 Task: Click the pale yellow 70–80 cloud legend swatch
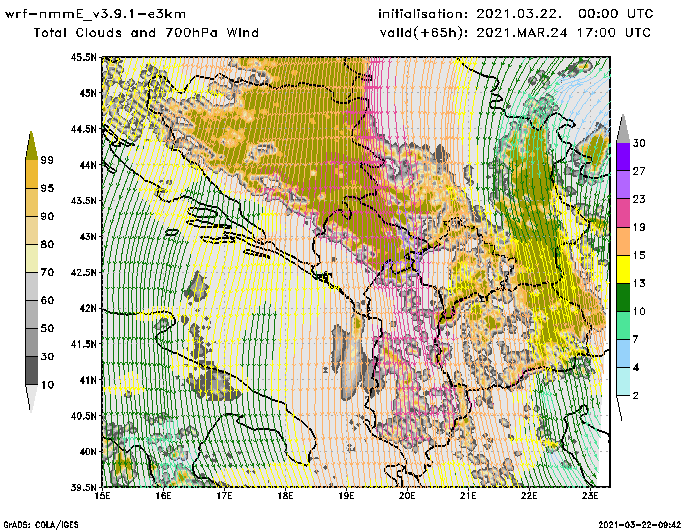point(32,258)
